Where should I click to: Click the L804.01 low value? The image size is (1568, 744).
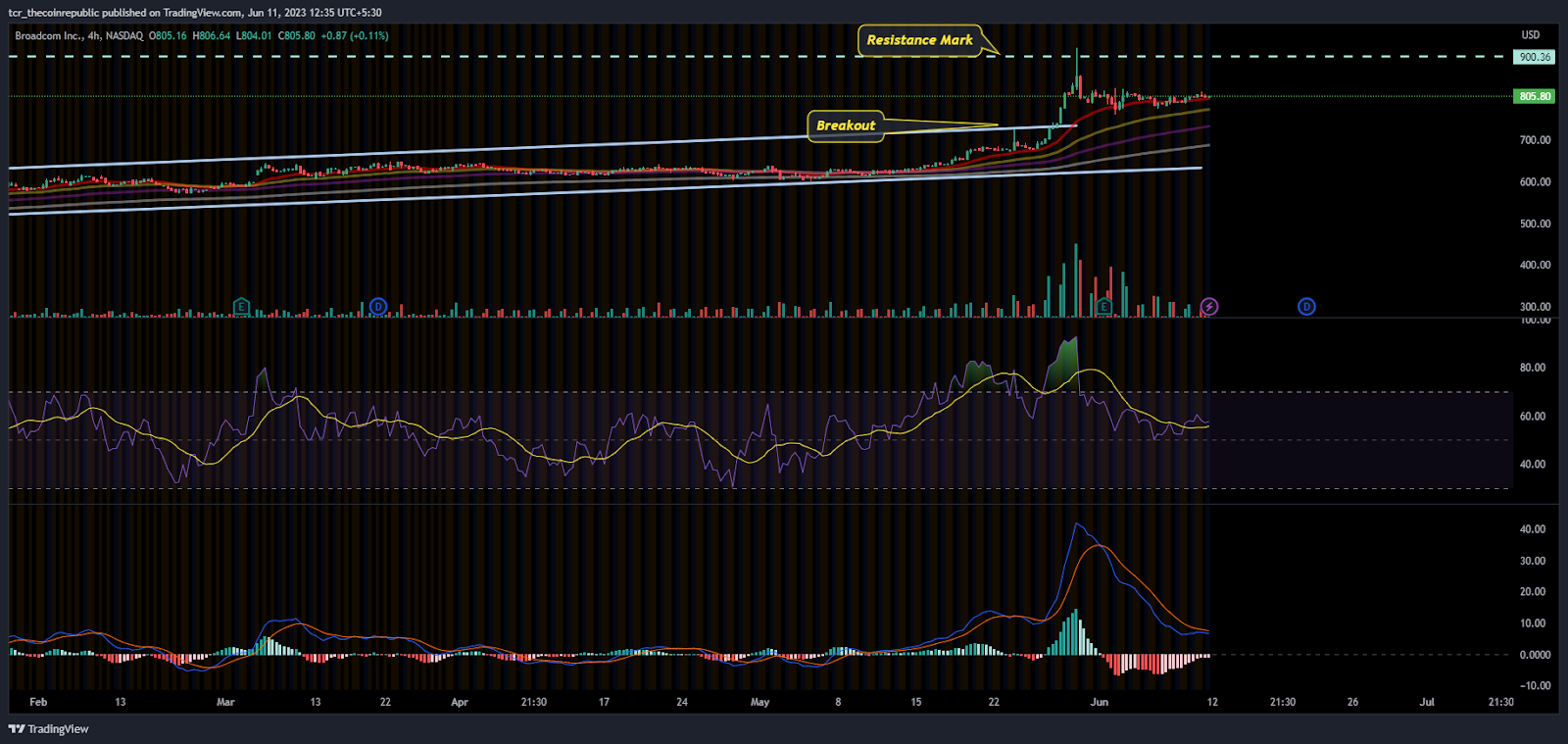tap(254, 36)
